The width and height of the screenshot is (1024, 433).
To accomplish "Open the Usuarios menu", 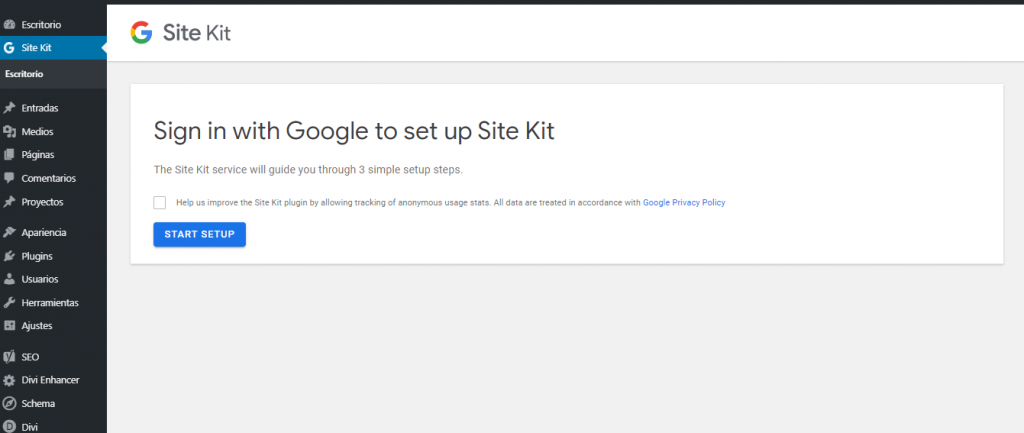I will click(x=54, y=279).
